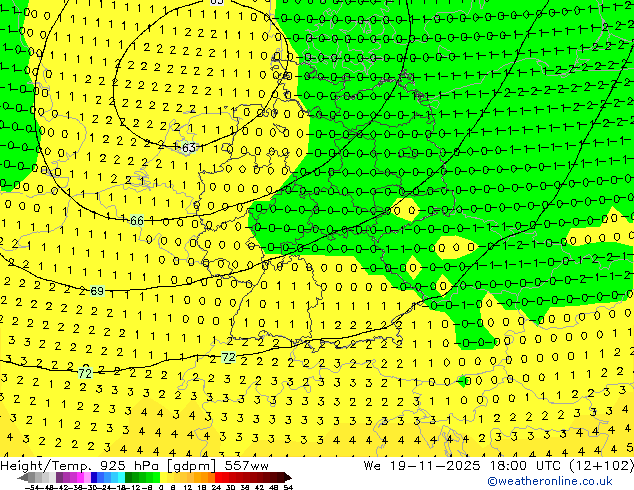
Task: Click the 54 value on the scale
Action: pyautogui.click(x=287, y=487)
